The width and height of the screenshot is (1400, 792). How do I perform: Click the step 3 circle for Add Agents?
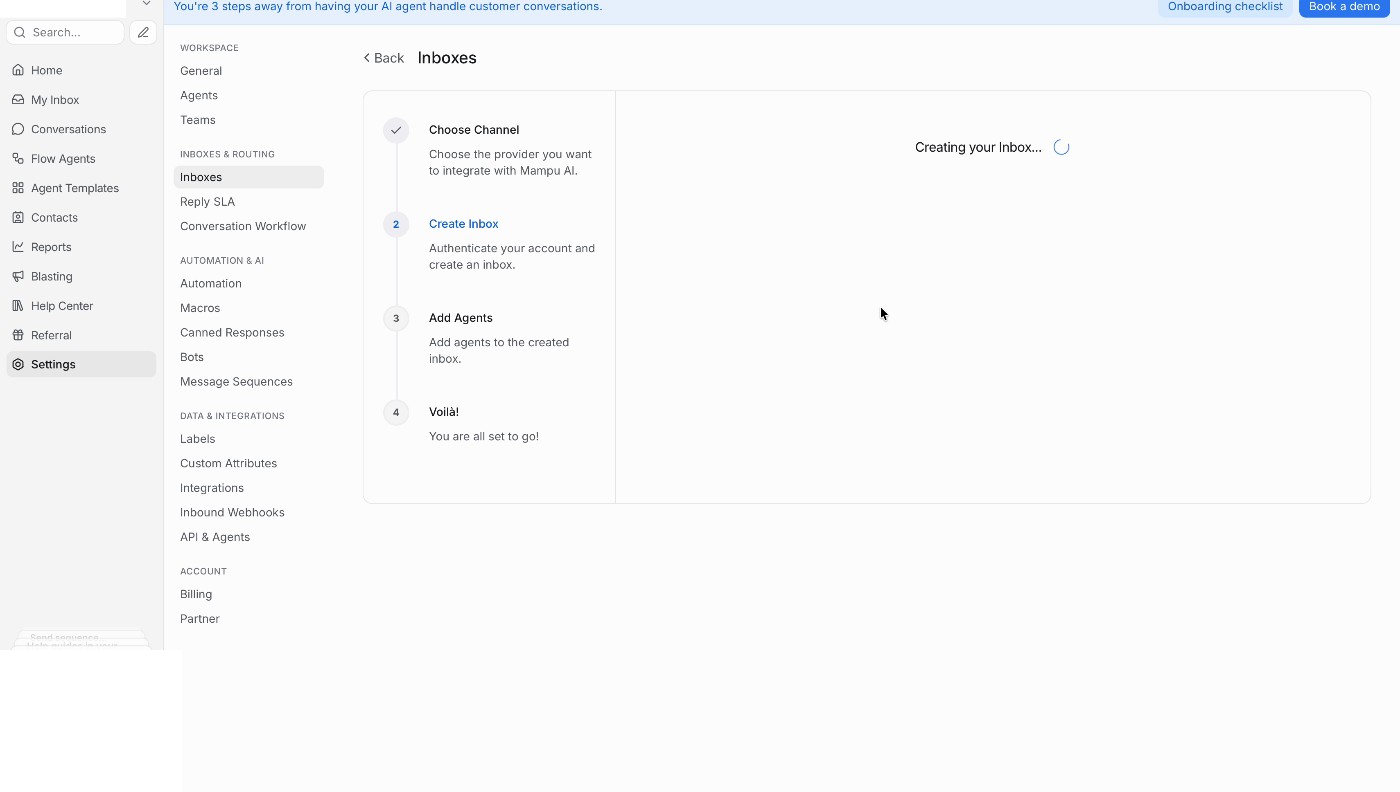pyautogui.click(x=396, y=318)
